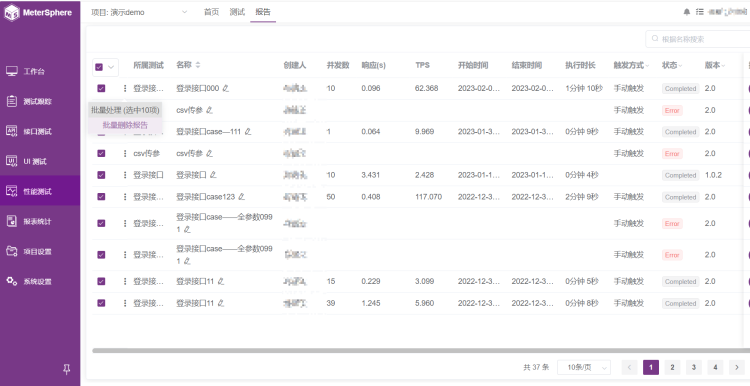Open the UI 测试 sidebar item
750x386 pixels.
tap(40, 162)
